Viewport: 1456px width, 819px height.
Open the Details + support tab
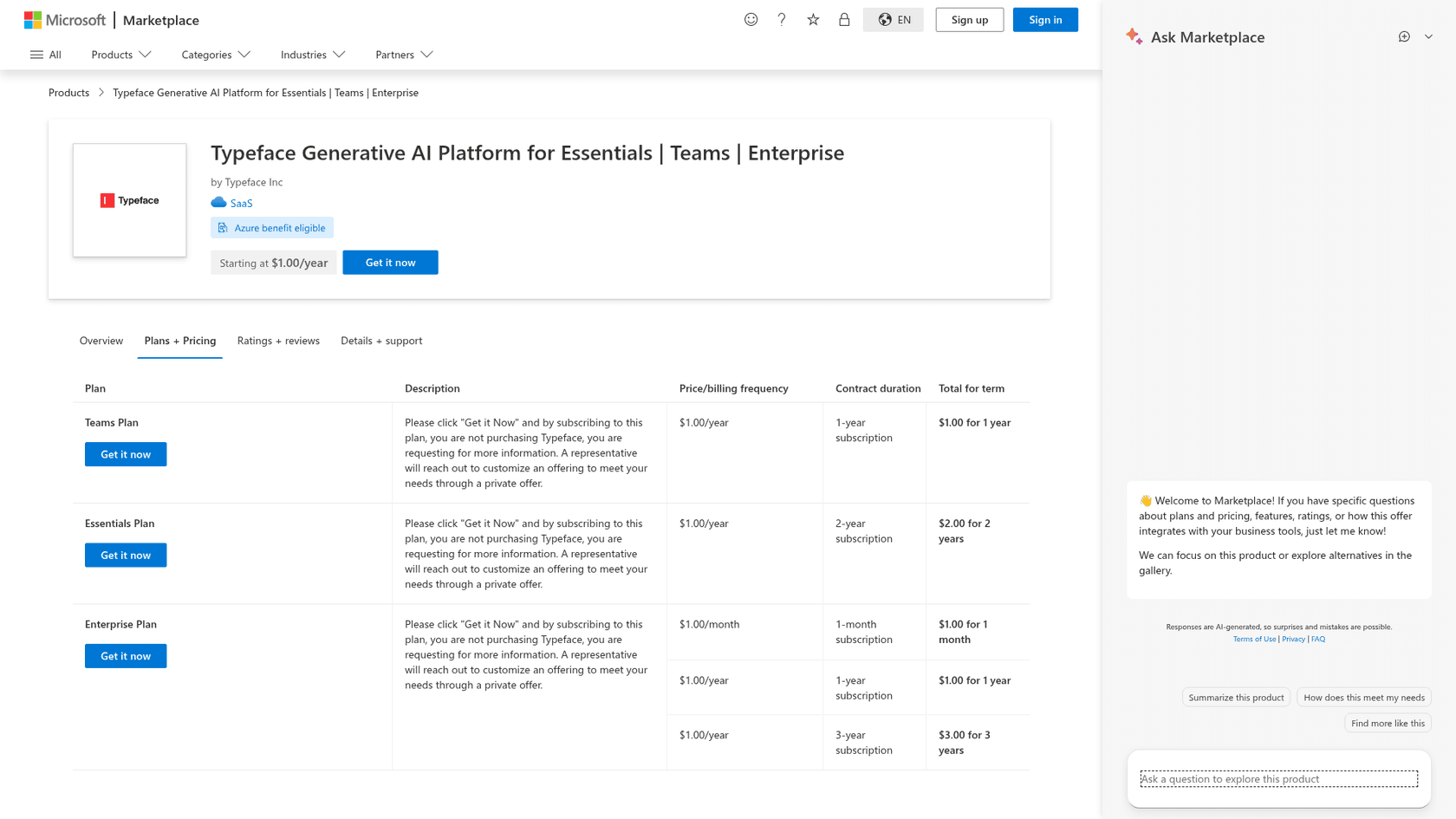381,341
